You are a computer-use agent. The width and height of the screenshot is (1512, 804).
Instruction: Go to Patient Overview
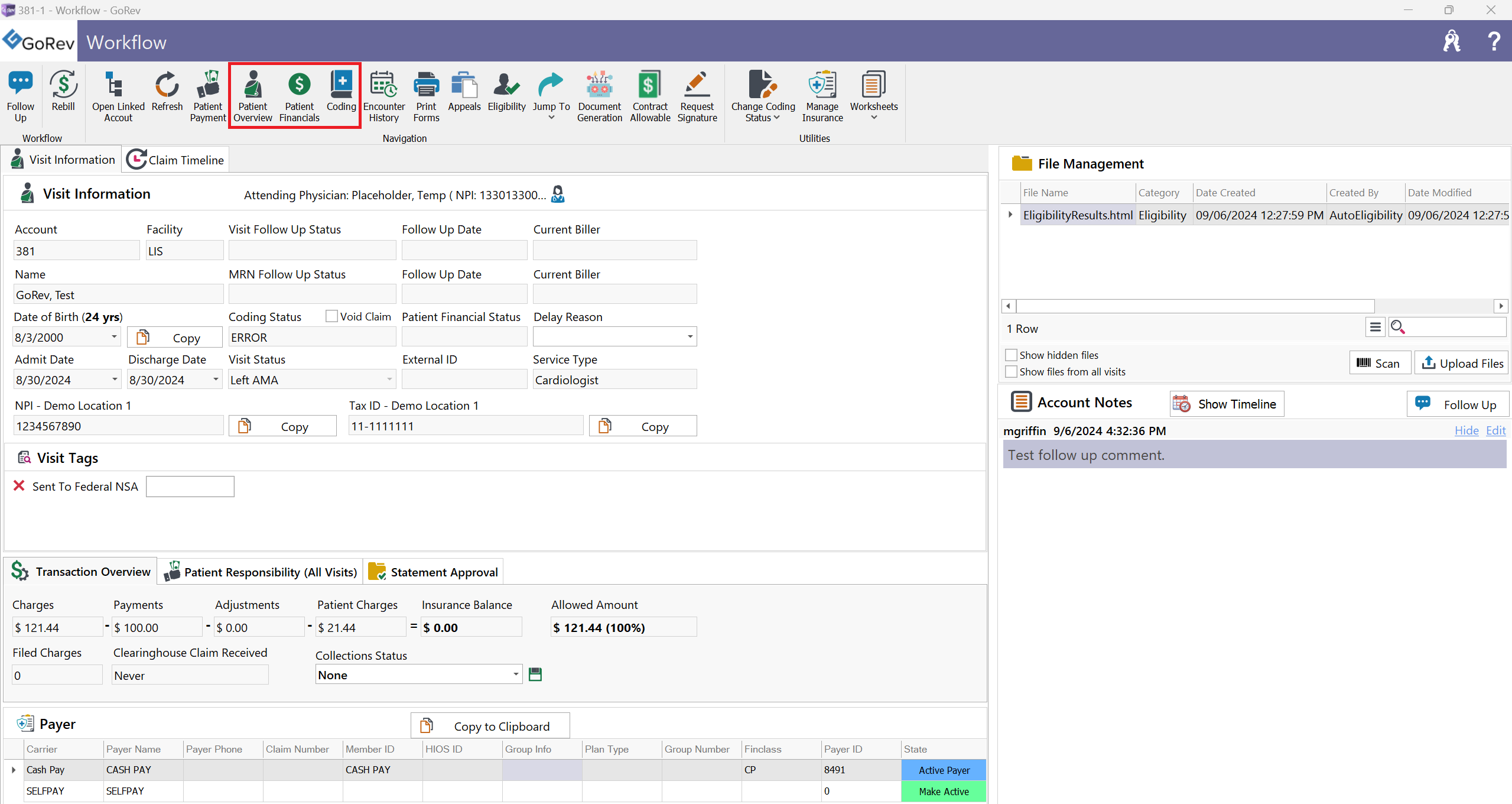(x=253, y=96)
